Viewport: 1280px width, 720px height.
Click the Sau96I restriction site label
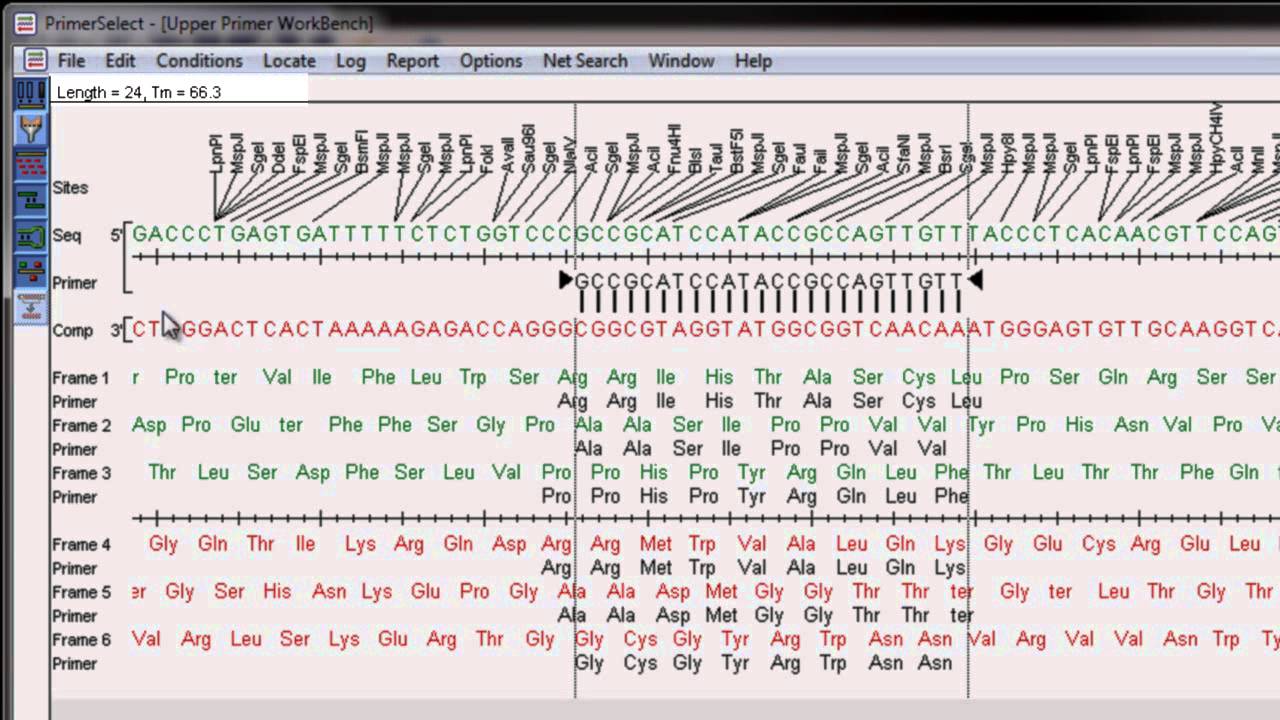point(528,148)
